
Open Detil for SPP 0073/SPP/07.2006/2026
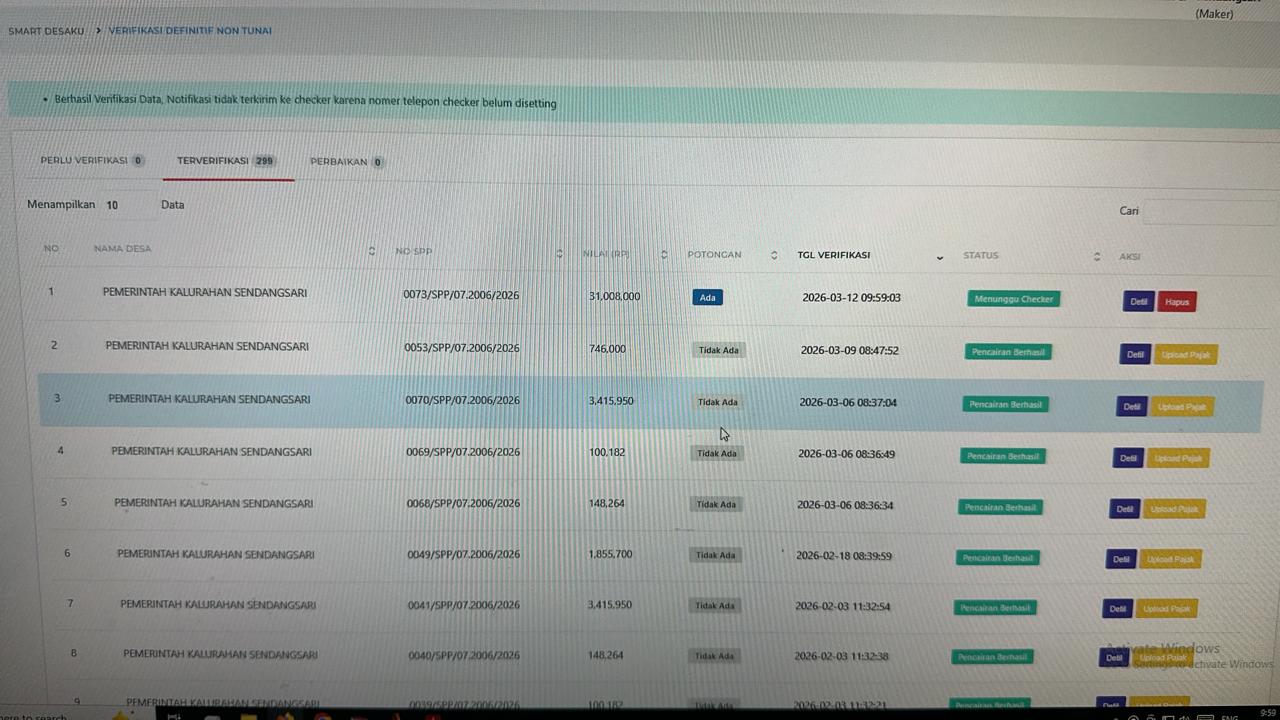1138,302
